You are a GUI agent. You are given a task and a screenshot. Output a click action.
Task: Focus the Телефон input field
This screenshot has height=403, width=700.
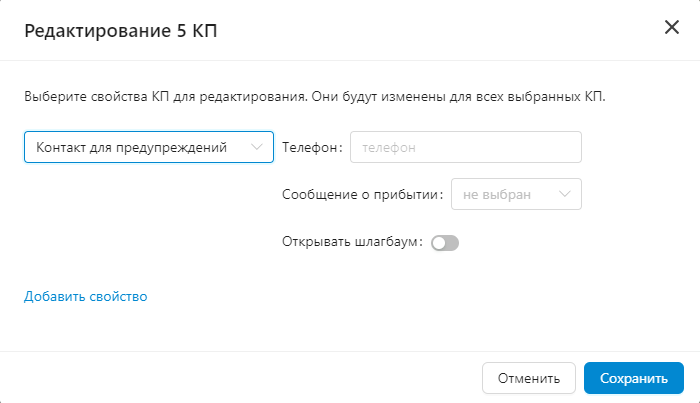465,147
